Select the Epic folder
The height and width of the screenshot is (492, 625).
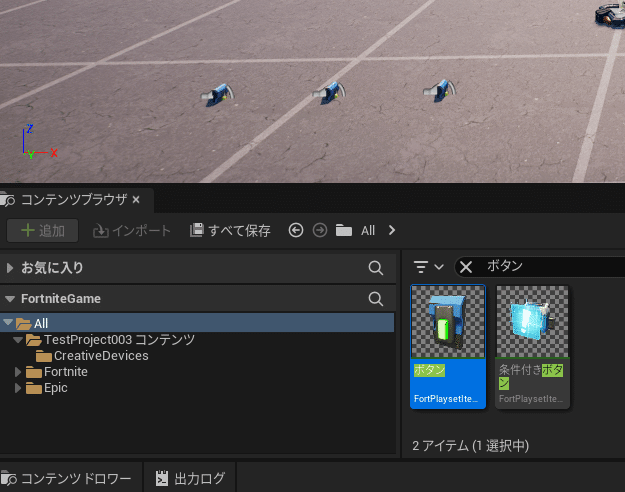click(x=47, y=388)
